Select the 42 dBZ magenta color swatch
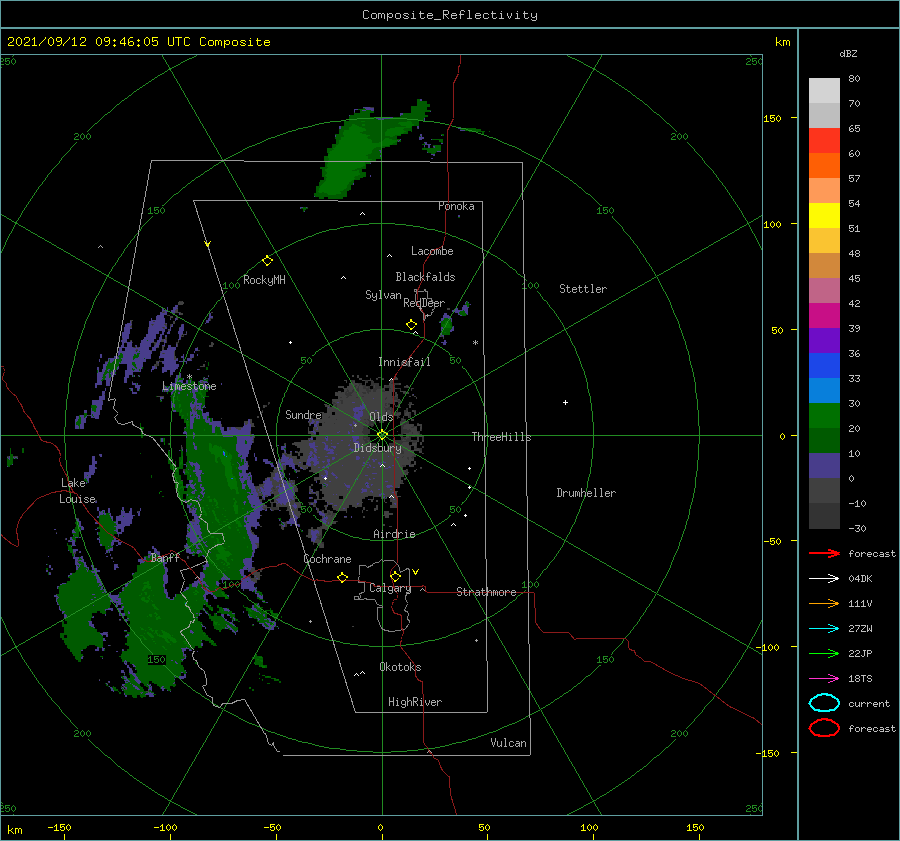 point(824,315)
